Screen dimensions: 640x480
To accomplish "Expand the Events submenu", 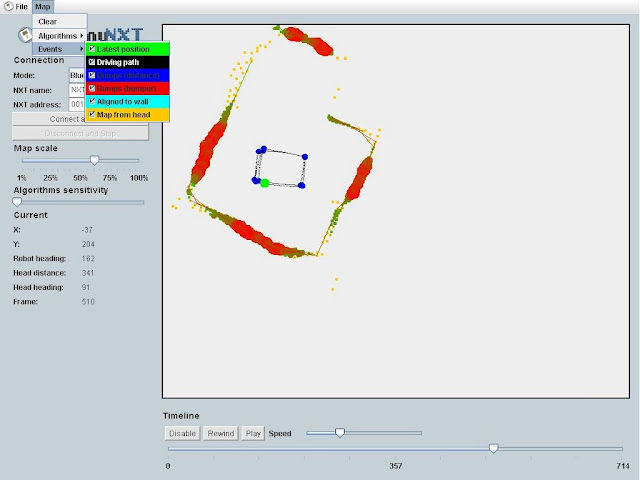I will pyautogui.click(x=60, y=49).
